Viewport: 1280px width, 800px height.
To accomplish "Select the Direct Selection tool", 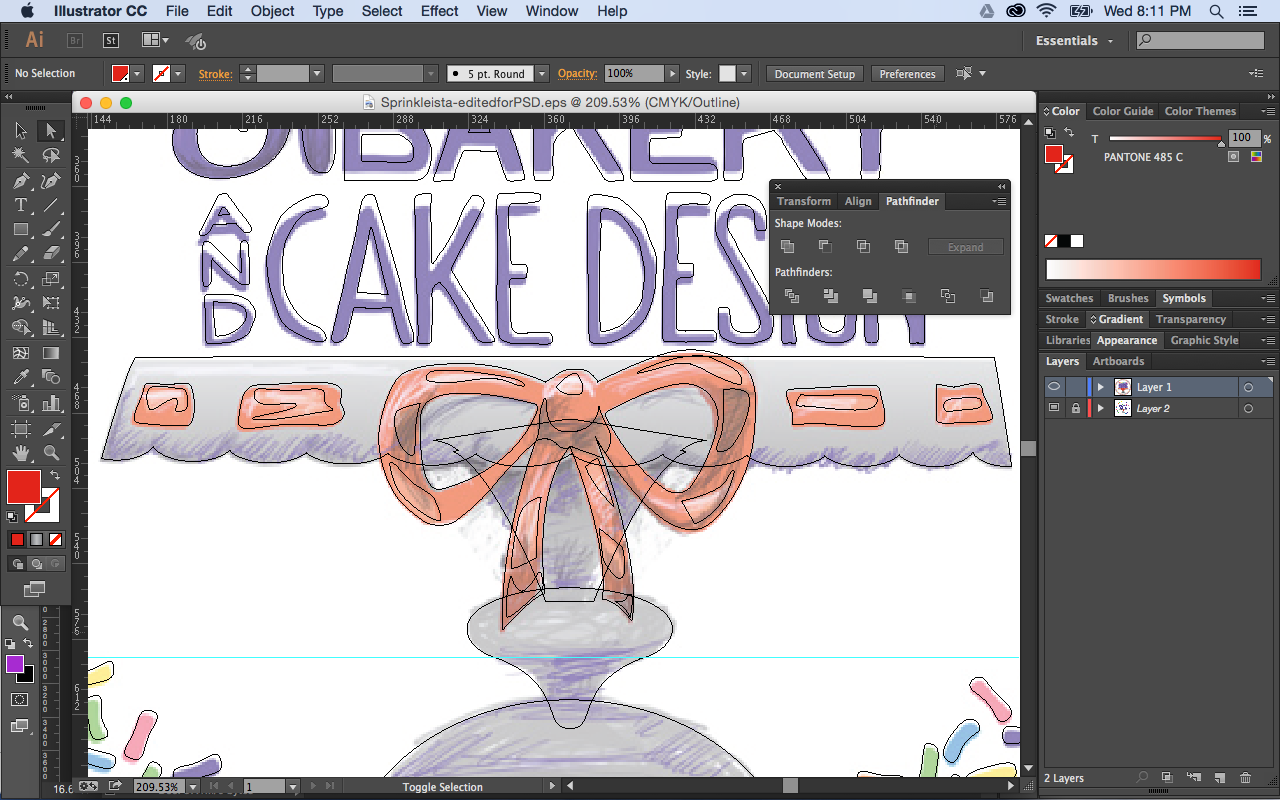I will coord(51,131).
